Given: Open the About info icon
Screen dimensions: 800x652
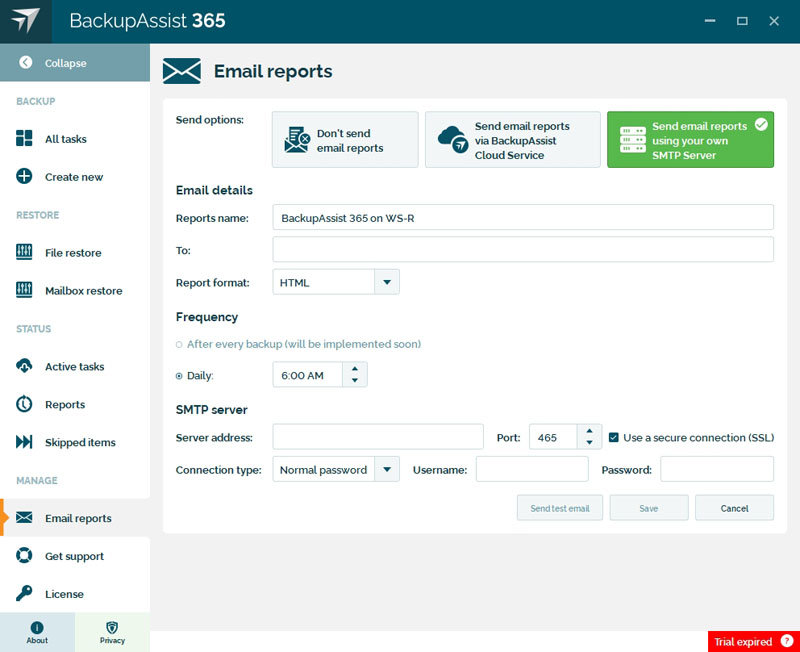Looking at the screenshot, I should [37, 627].
